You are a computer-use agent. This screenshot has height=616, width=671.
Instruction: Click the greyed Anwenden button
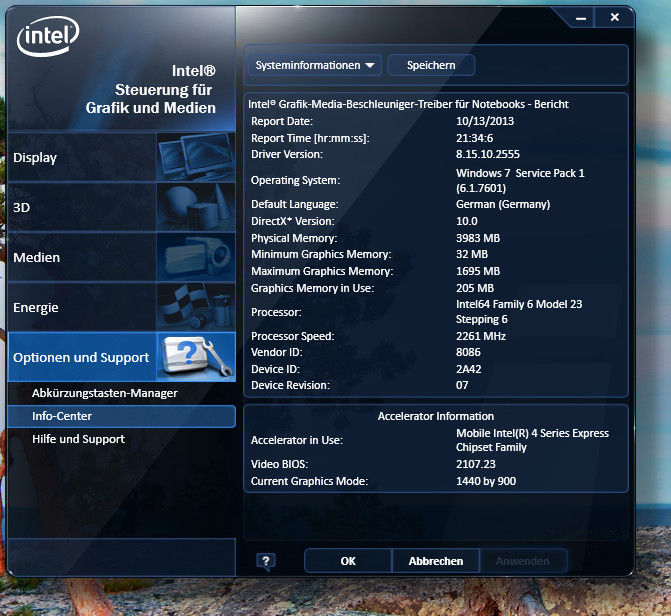coord(523,561)
